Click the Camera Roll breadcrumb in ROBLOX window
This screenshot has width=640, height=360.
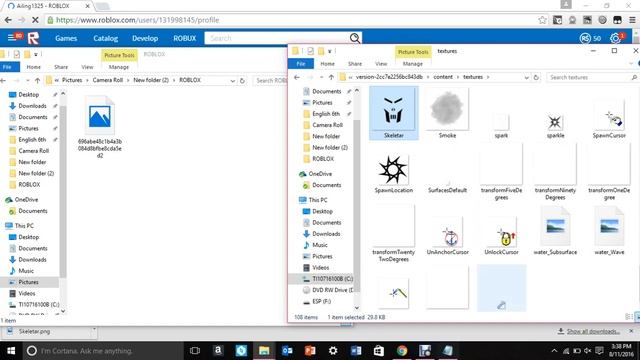(x=108, y=80)
